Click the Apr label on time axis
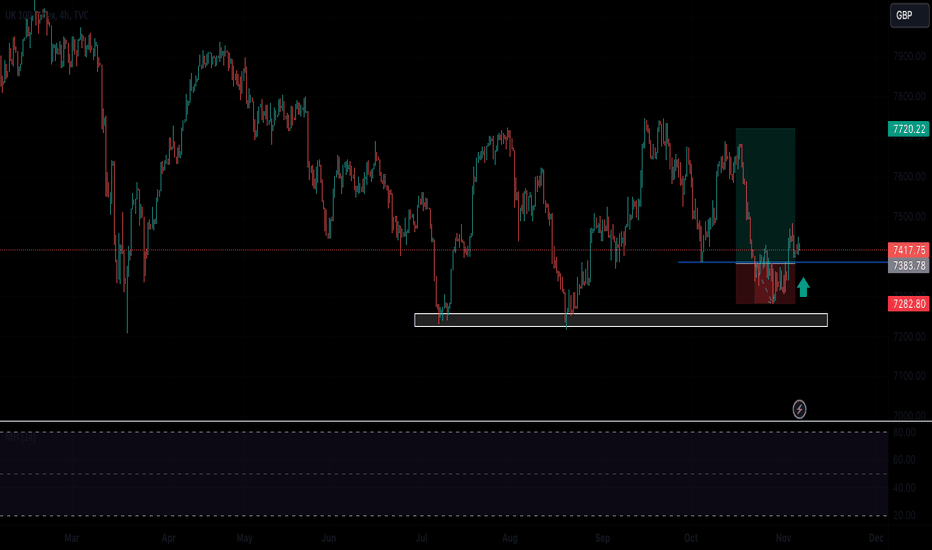Screen dimensions: 932x550 [168, 538]
